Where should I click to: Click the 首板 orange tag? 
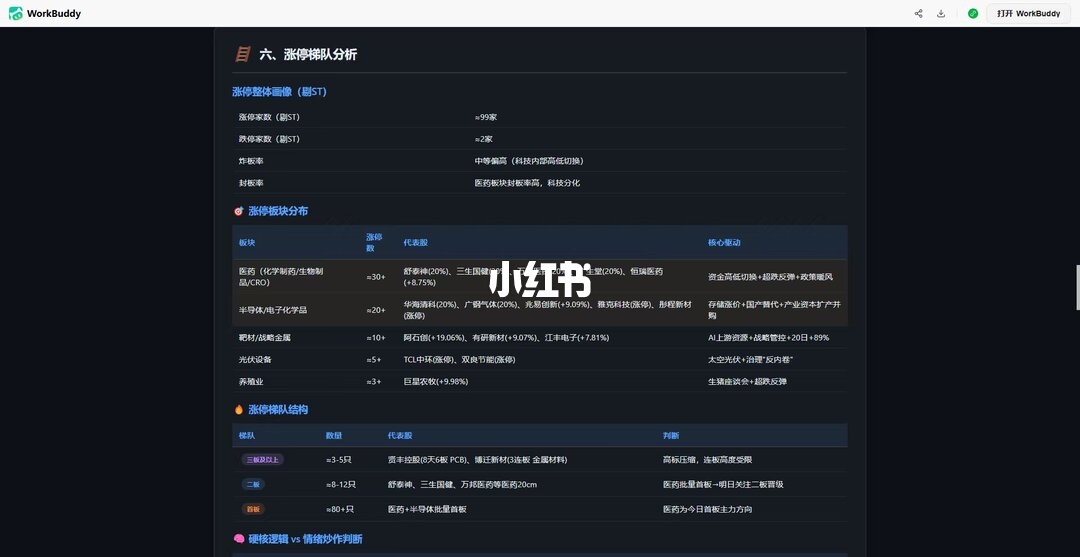click(253, 509)
